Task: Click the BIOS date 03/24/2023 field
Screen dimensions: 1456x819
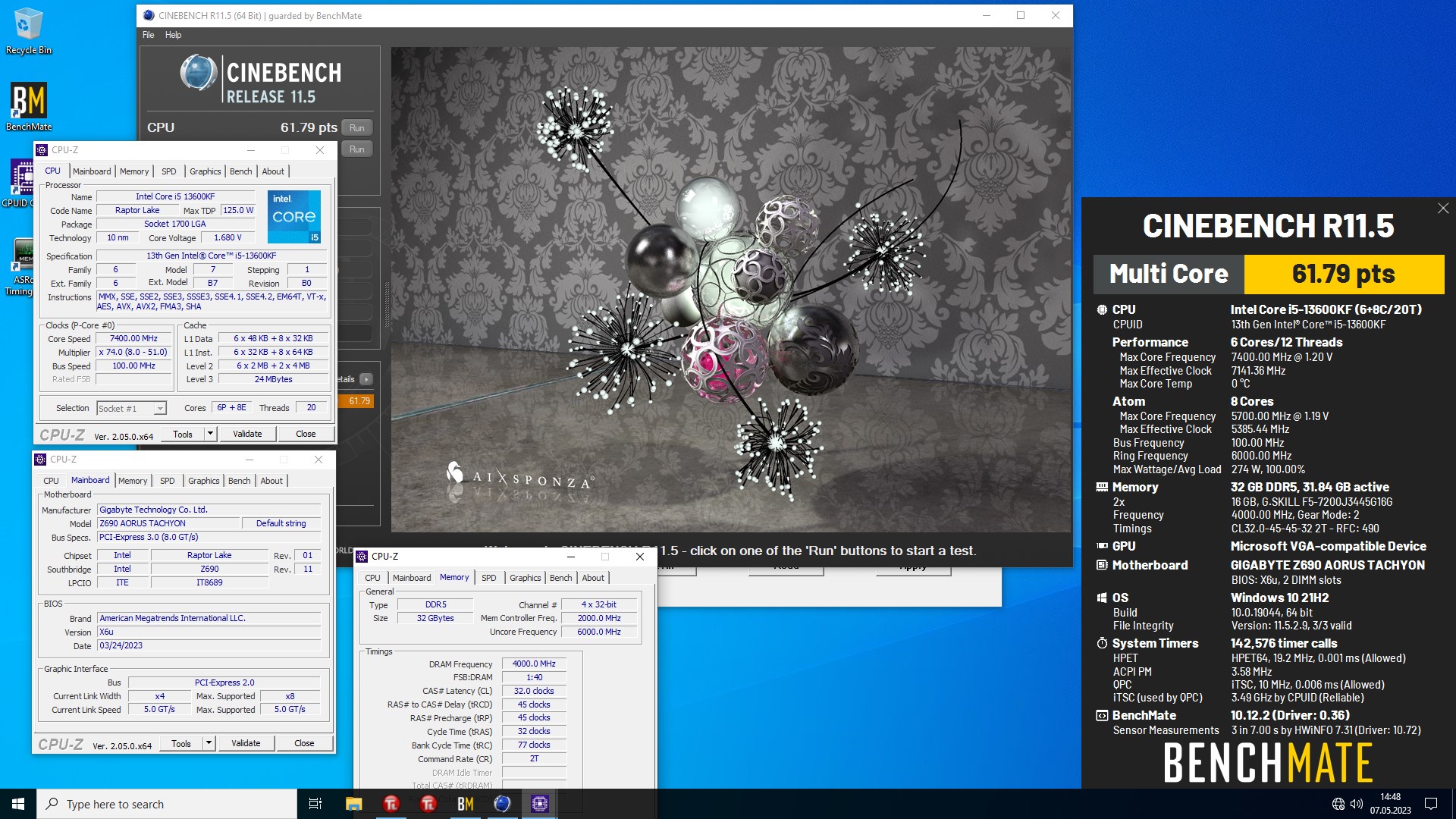Action: [x=209, y=645]
